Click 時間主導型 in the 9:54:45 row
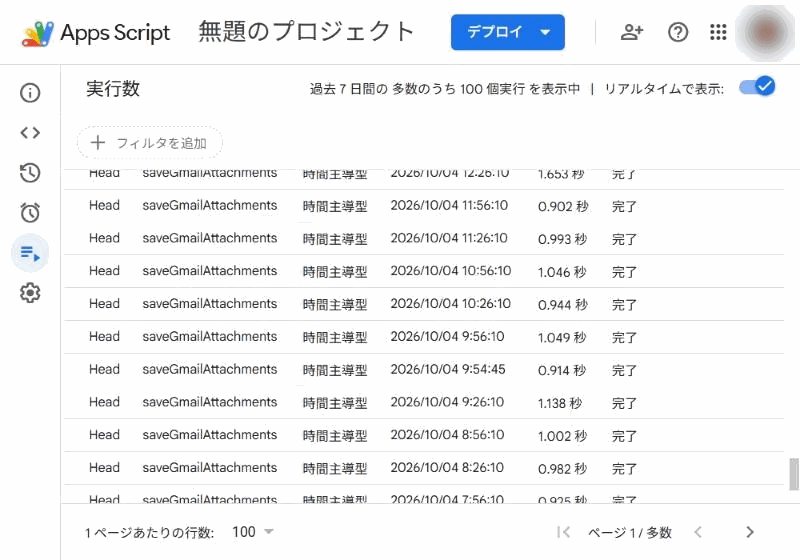800x560 pixels. coord(335,370)
